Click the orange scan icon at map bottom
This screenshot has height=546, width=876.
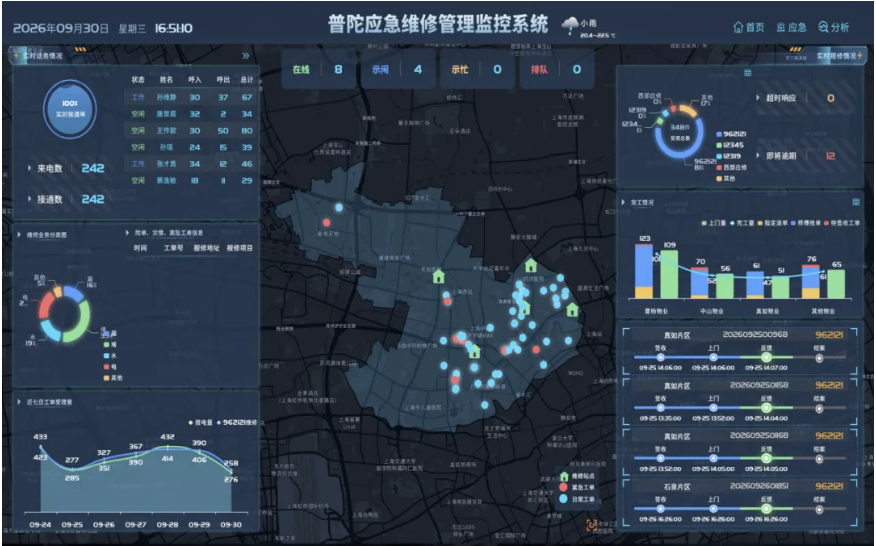[591, 525]
